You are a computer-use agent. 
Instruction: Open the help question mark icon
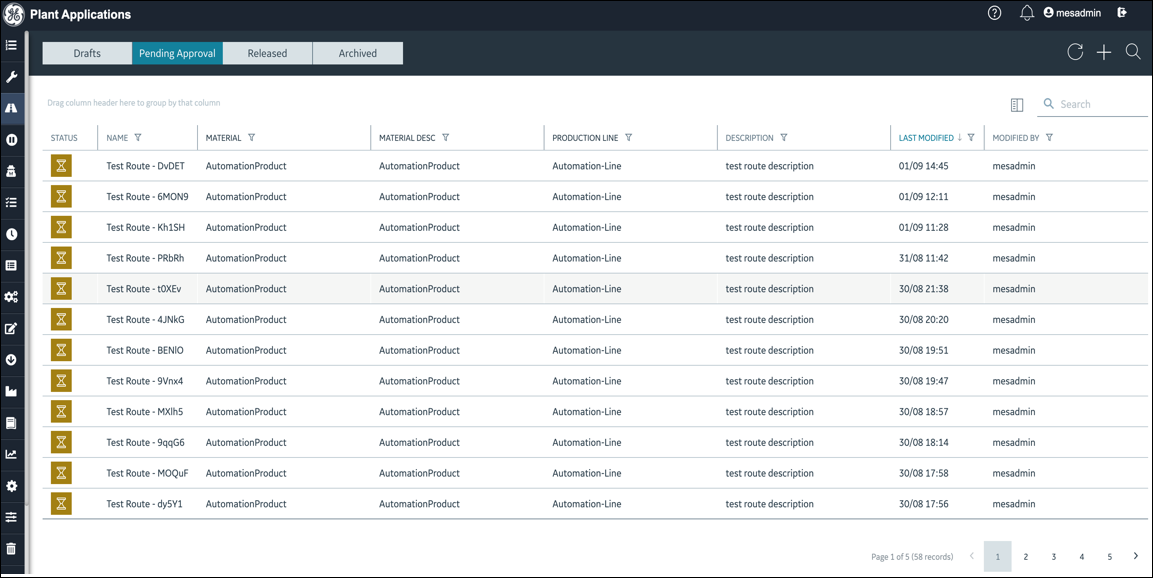coord(994,13)
